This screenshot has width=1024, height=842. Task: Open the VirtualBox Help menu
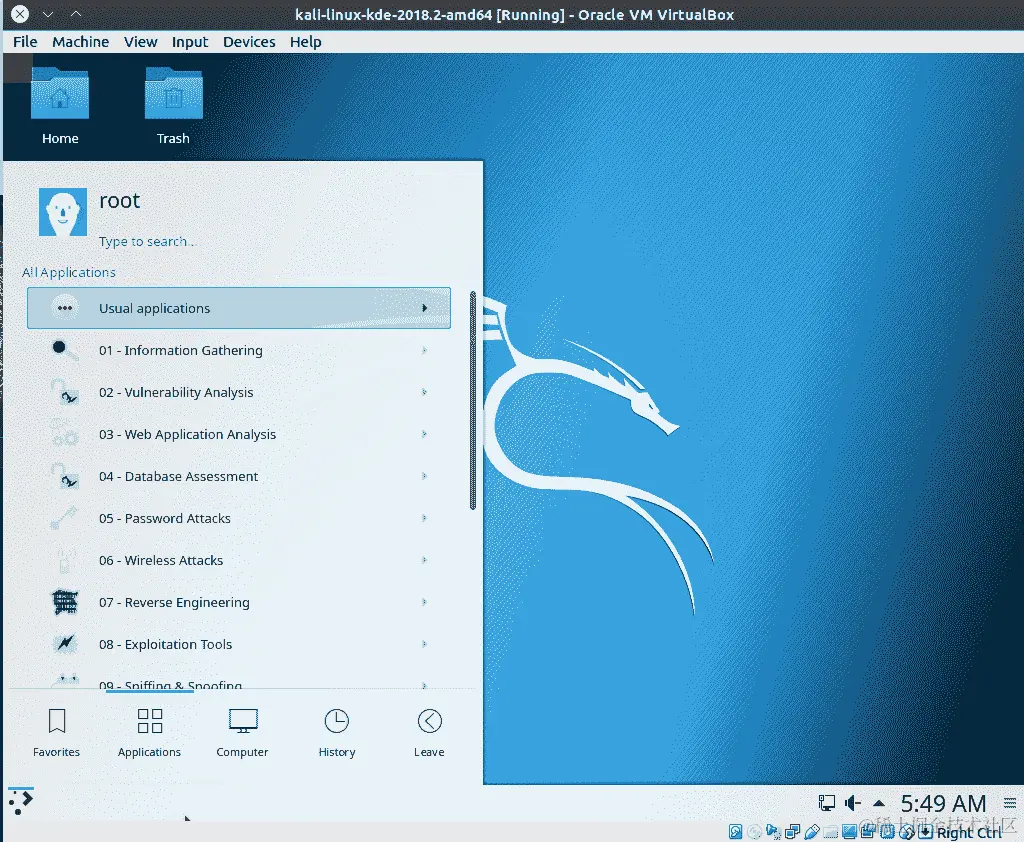click(306, 42)
